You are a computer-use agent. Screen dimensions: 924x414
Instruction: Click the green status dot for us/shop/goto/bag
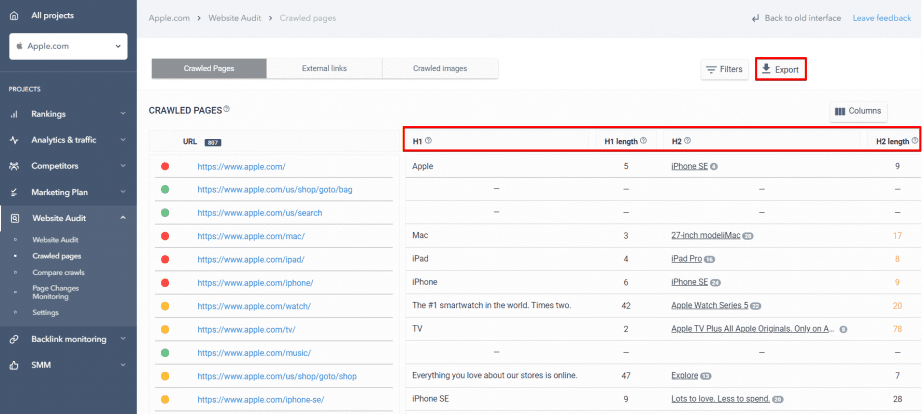[165, 190]
